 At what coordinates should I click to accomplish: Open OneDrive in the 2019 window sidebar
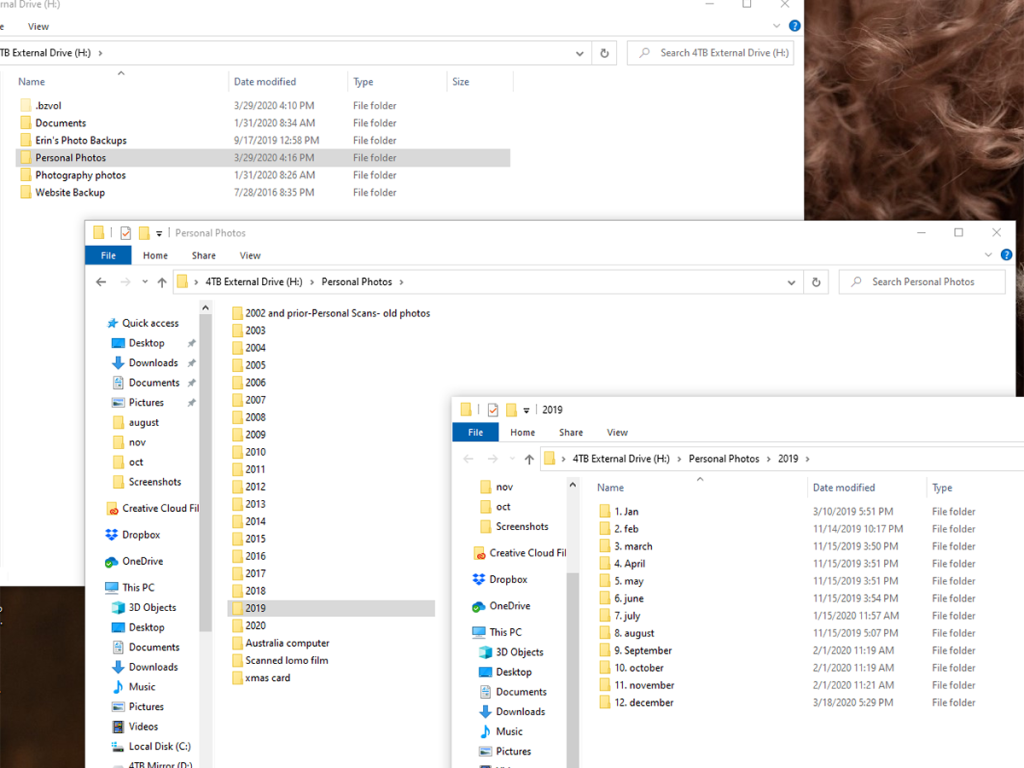click(x=508, y=606)
